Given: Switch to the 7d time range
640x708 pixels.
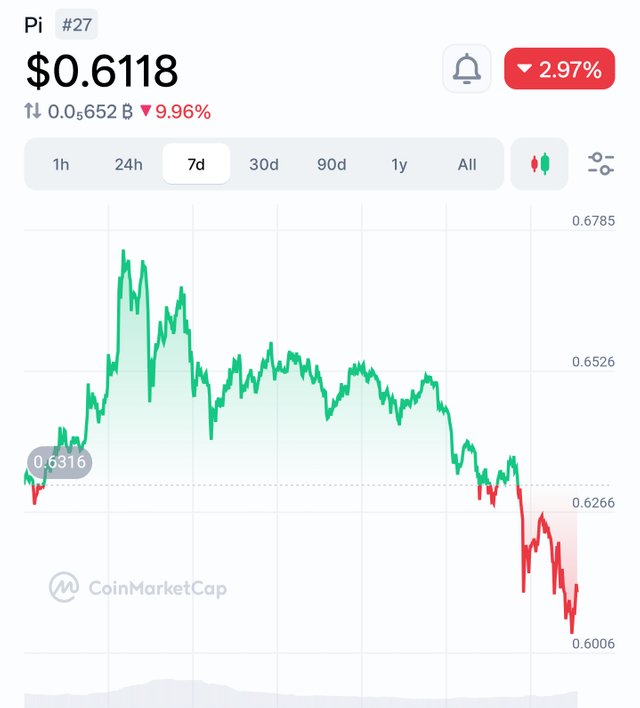Looking at the screenshot, I should [x=196, y=164].
